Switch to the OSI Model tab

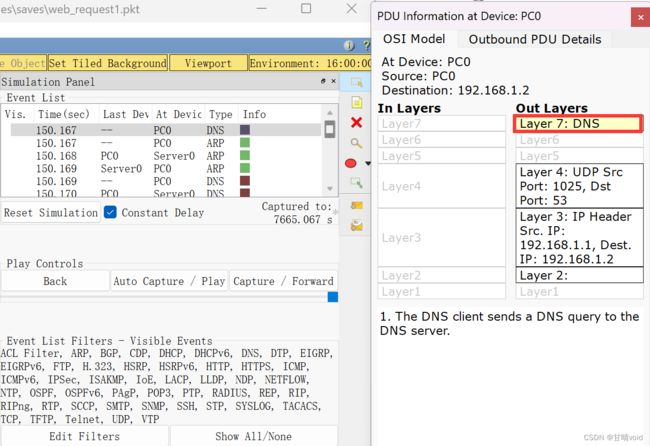[x=414, y=39]
